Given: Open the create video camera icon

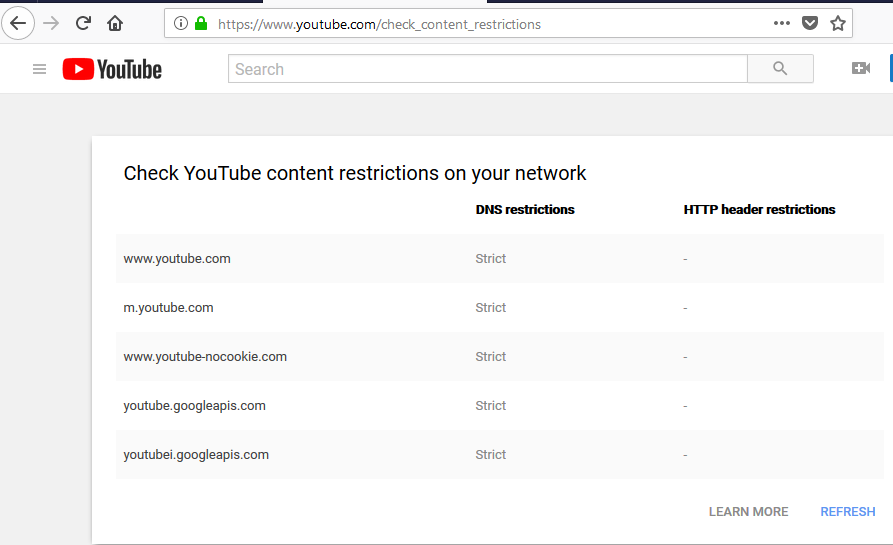Looking at the screenshot, I should point(861,69).
